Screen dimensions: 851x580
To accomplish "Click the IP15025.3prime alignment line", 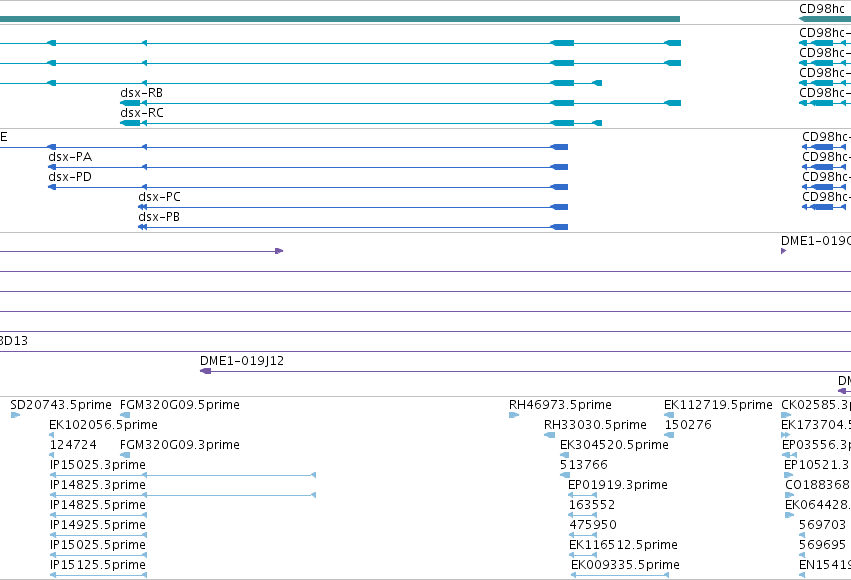I will coord(183,475).
